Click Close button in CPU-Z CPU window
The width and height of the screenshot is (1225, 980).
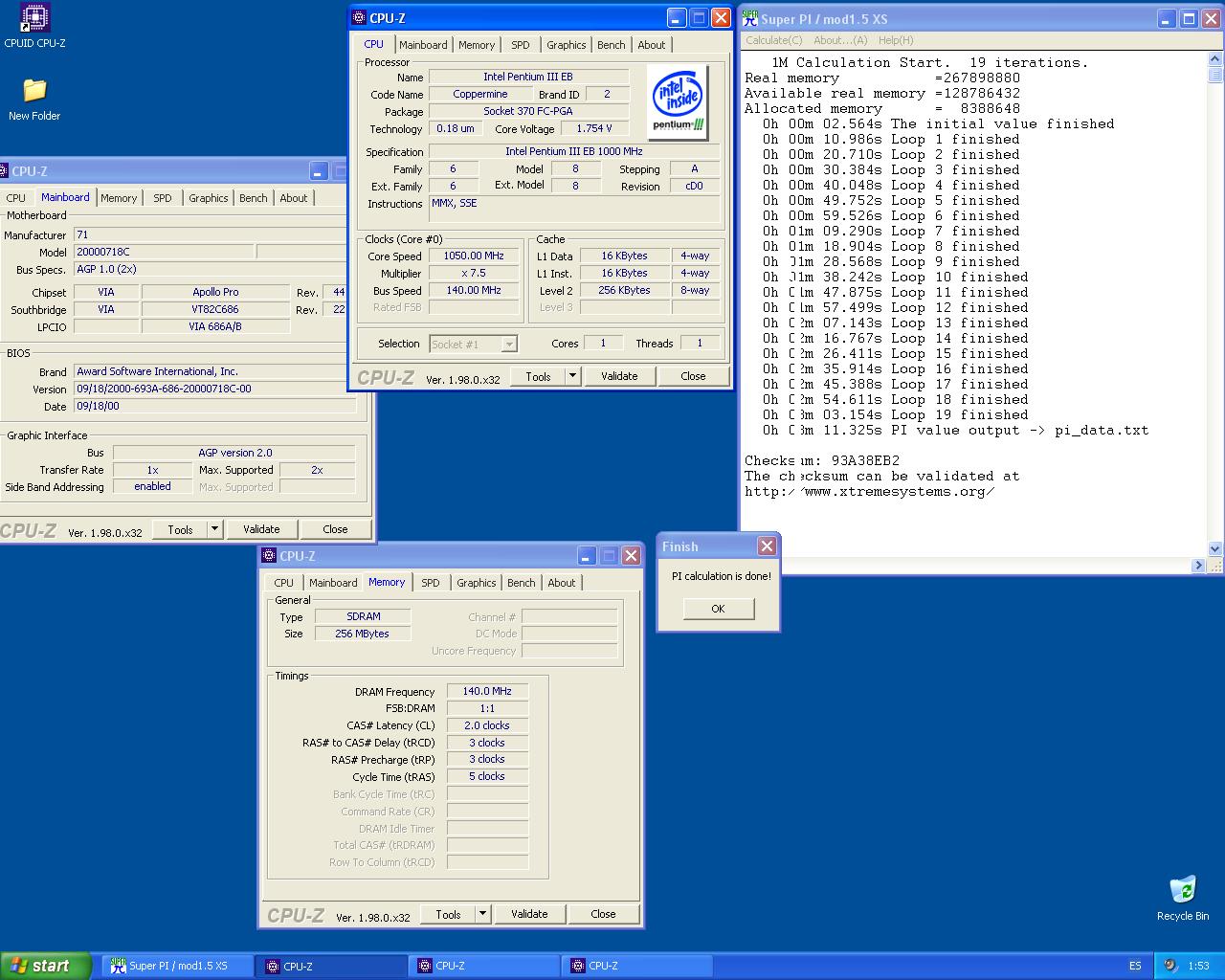(693, 376)
